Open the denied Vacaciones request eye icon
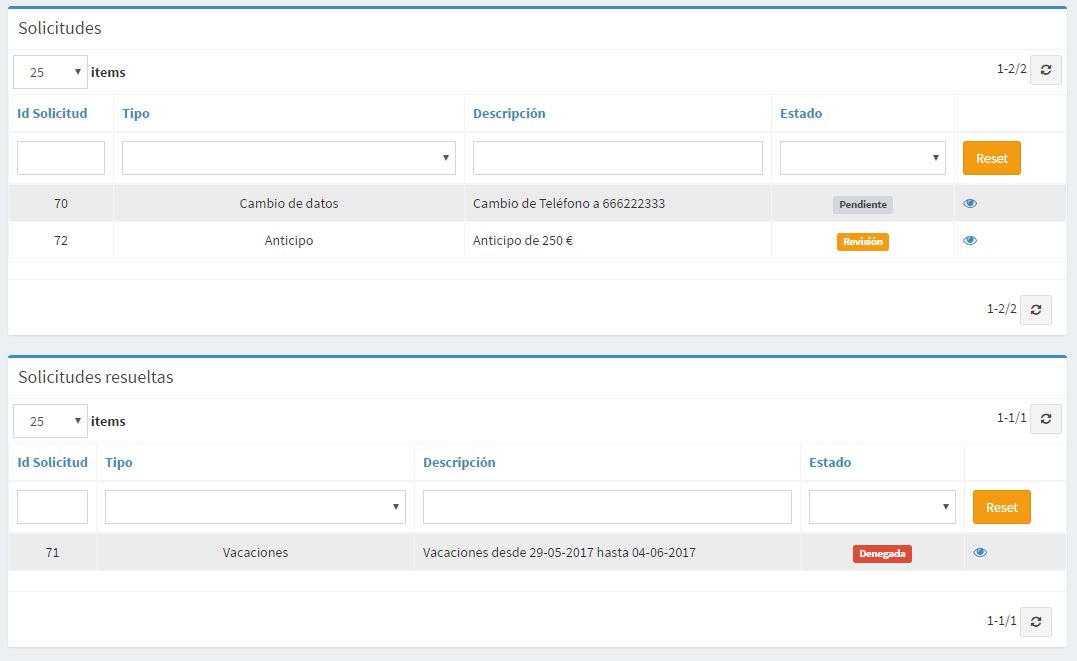 coord(980,552)
